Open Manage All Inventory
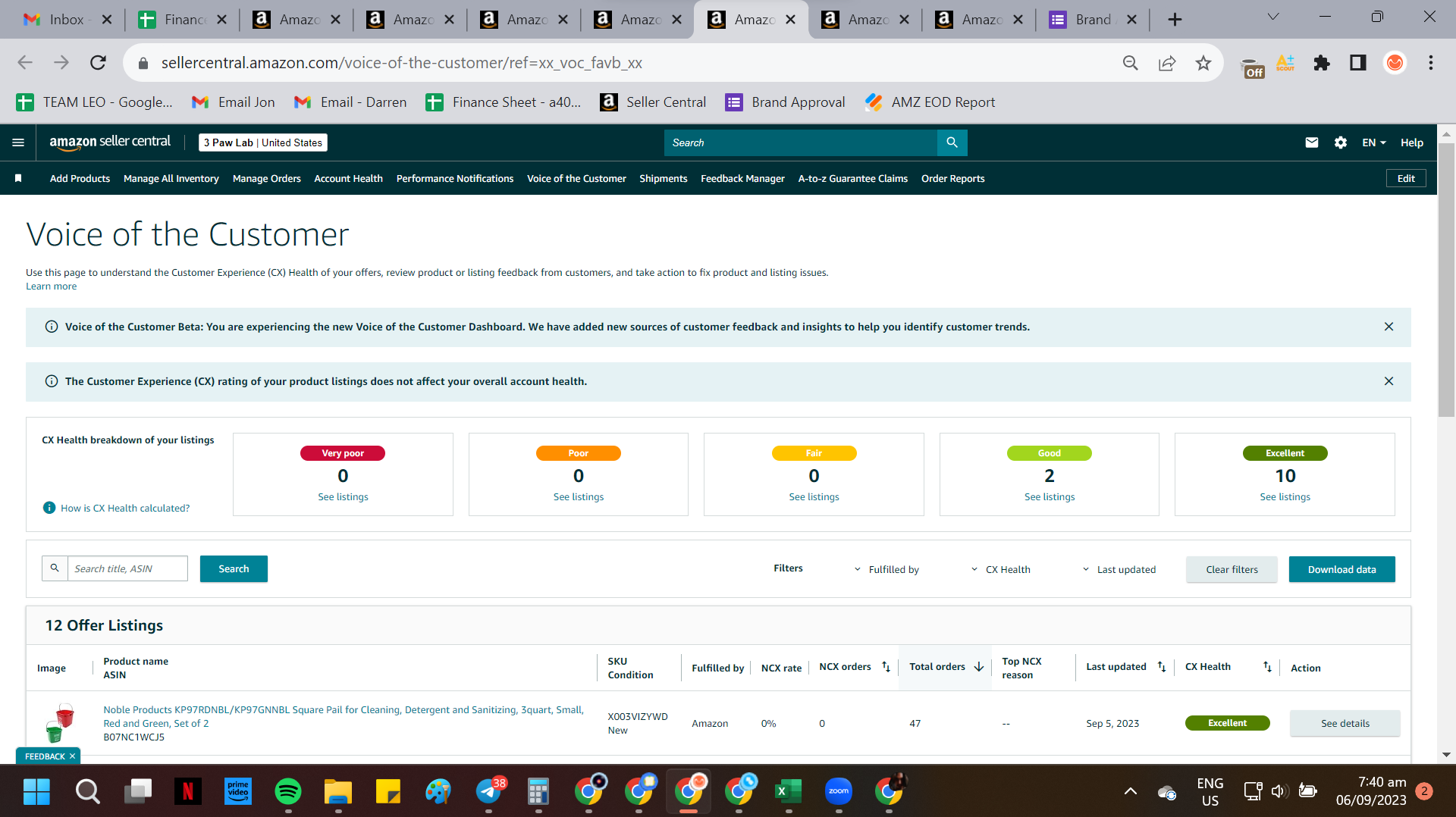1456x817 pixels. coord(171,178)
